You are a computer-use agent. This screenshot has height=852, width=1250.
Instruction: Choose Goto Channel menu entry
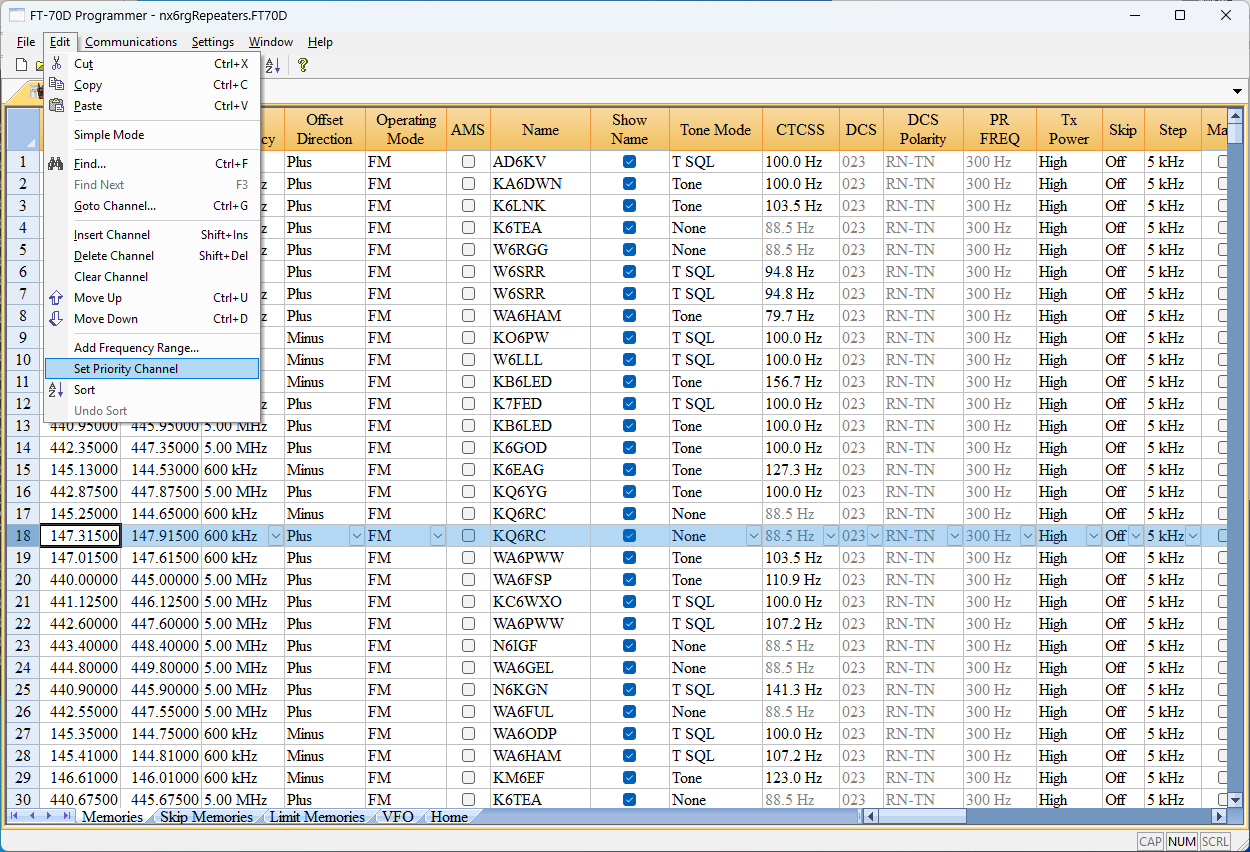coord(152,206)
